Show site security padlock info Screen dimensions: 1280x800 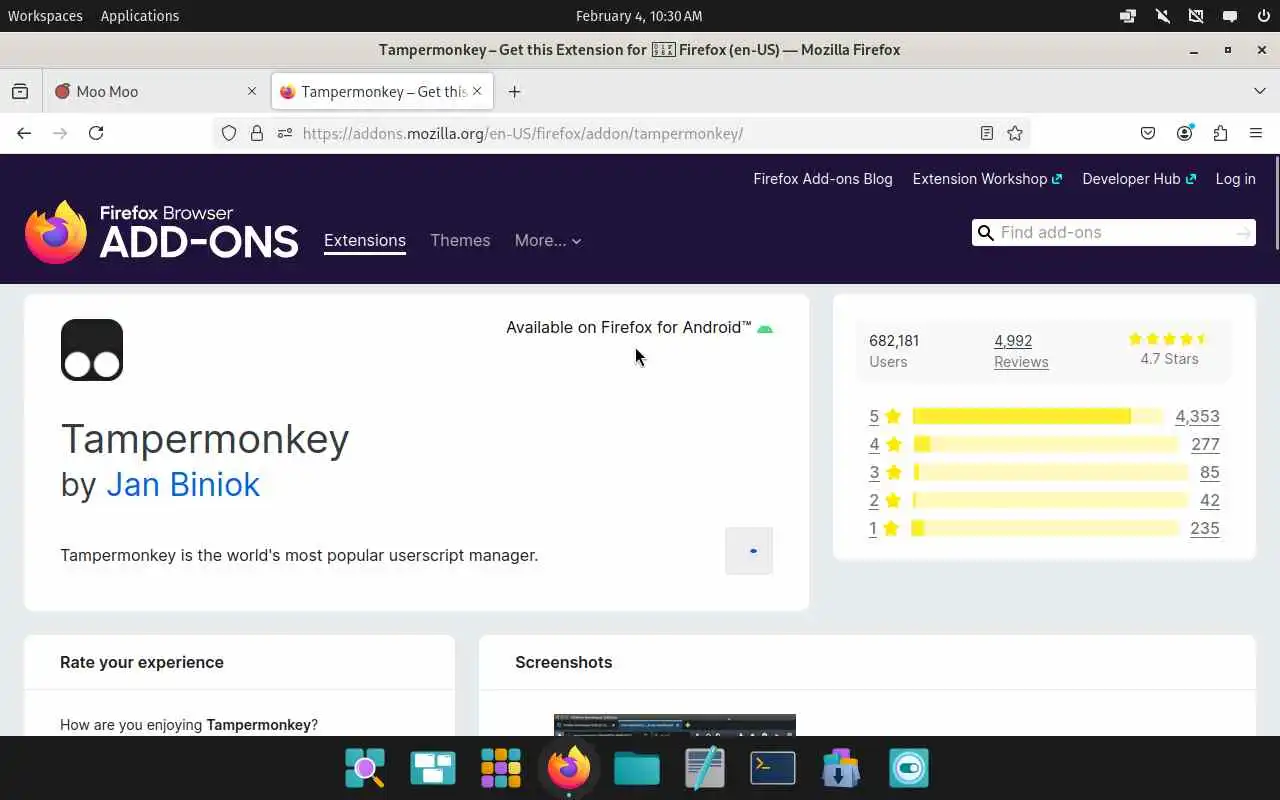257,133
